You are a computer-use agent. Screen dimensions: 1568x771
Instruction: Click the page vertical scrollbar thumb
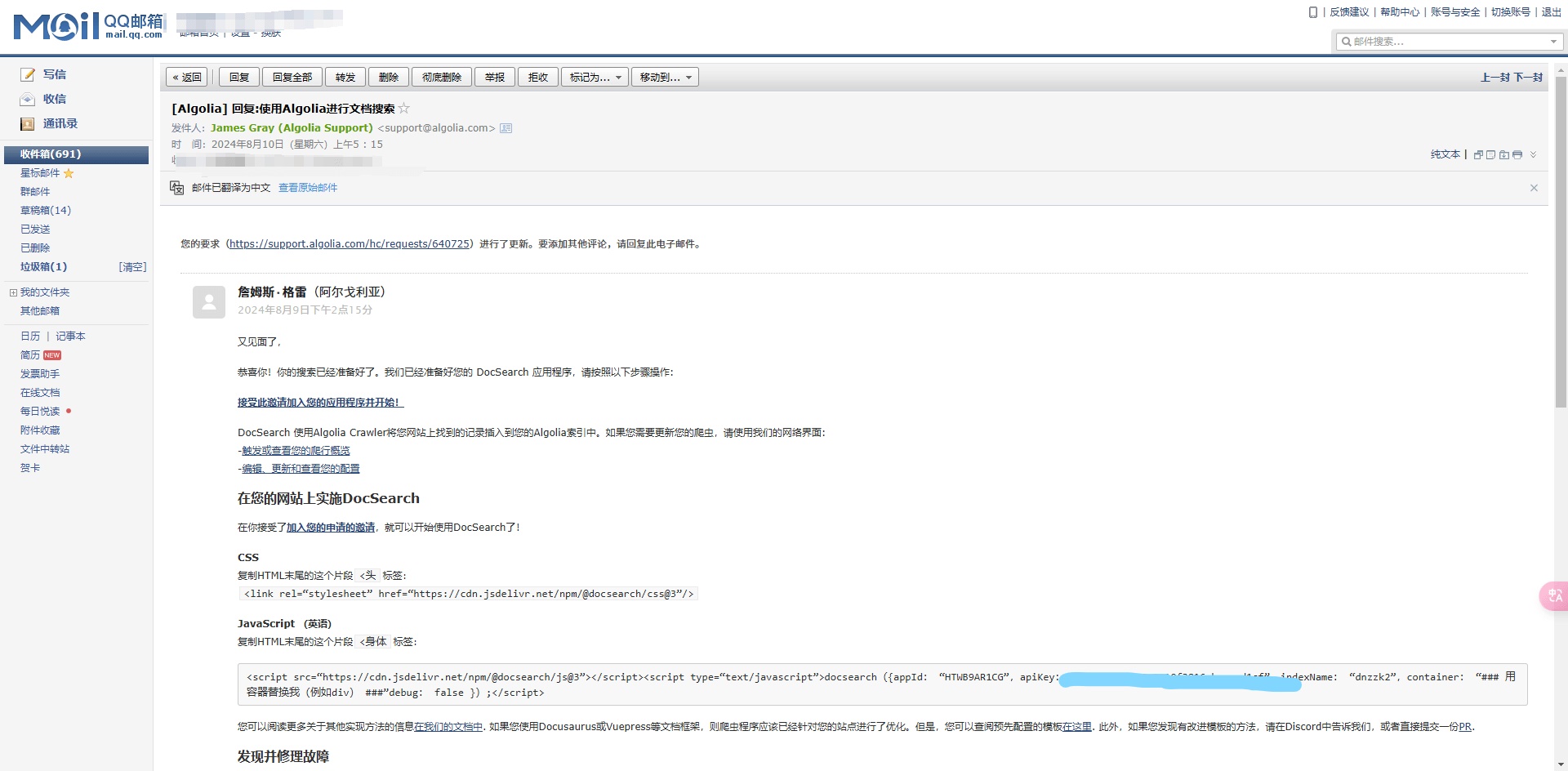click(1561, 242)
